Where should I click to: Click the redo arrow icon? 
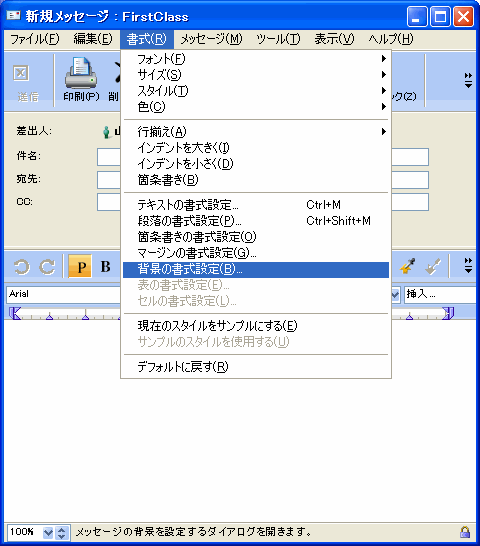coord(47,267)
